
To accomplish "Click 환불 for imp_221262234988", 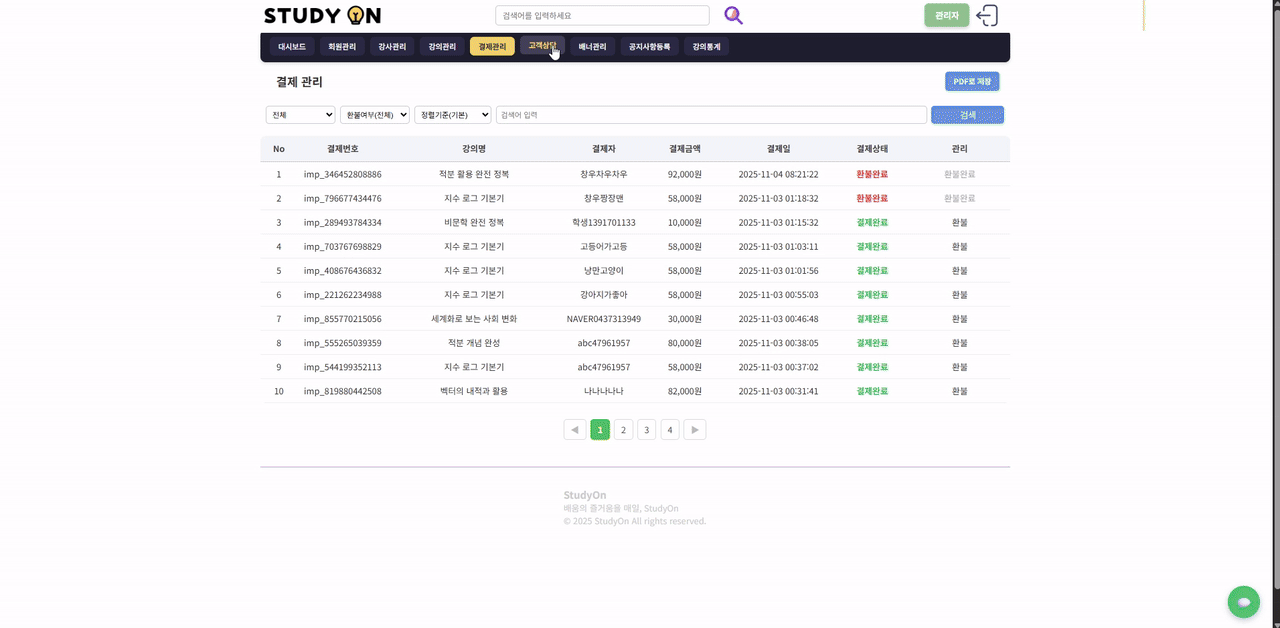I will tap(960, 294).
